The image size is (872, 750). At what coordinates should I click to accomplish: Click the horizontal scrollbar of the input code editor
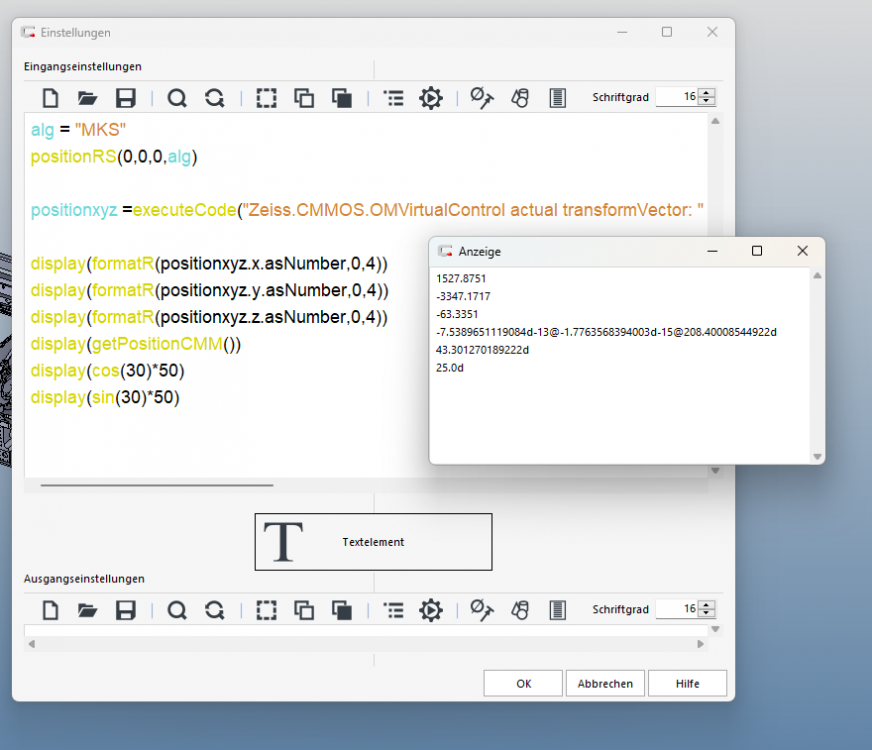pyautogui.click(x=157, y=485)
